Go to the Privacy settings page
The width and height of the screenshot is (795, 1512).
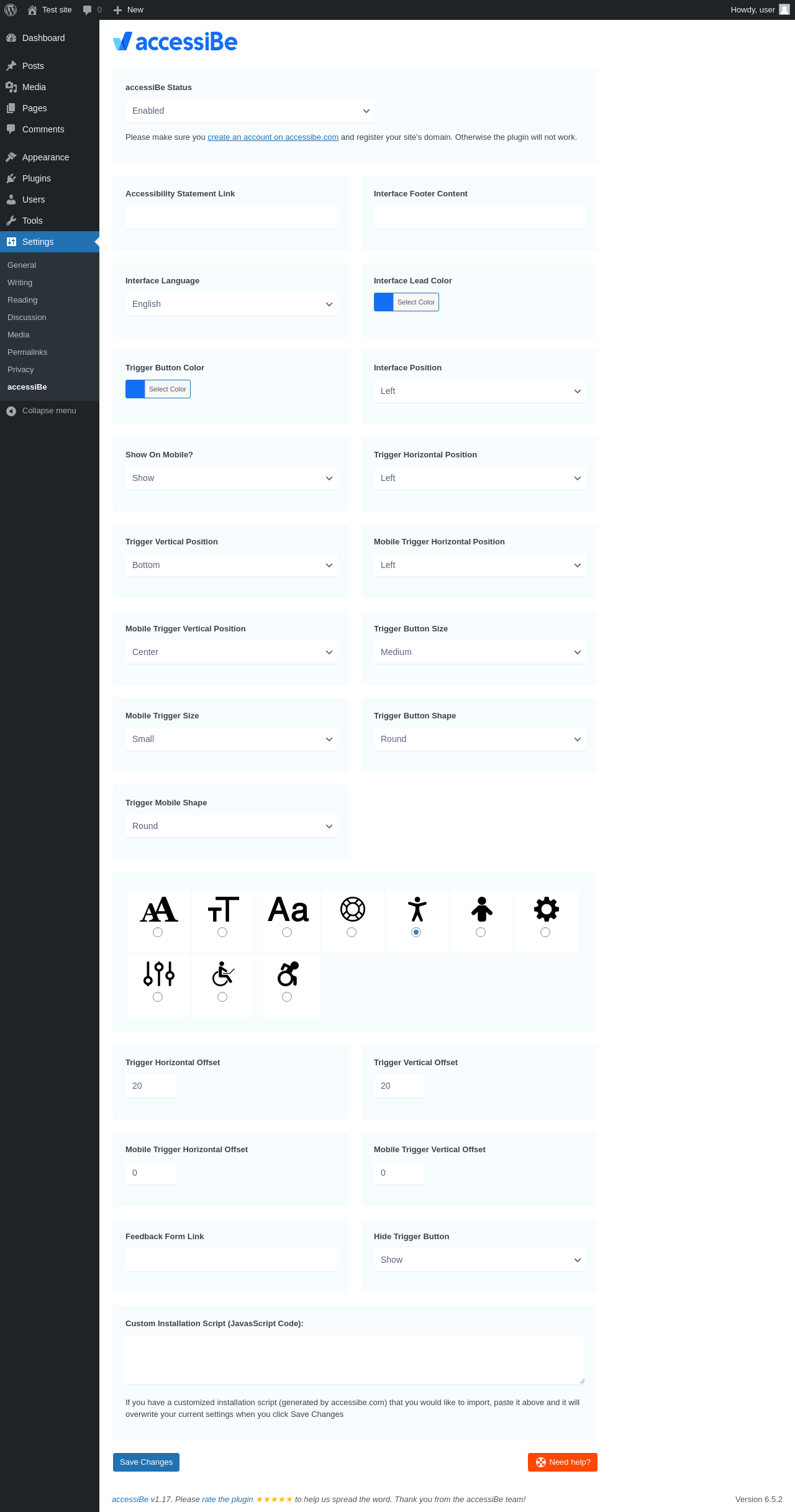(20, 370)
